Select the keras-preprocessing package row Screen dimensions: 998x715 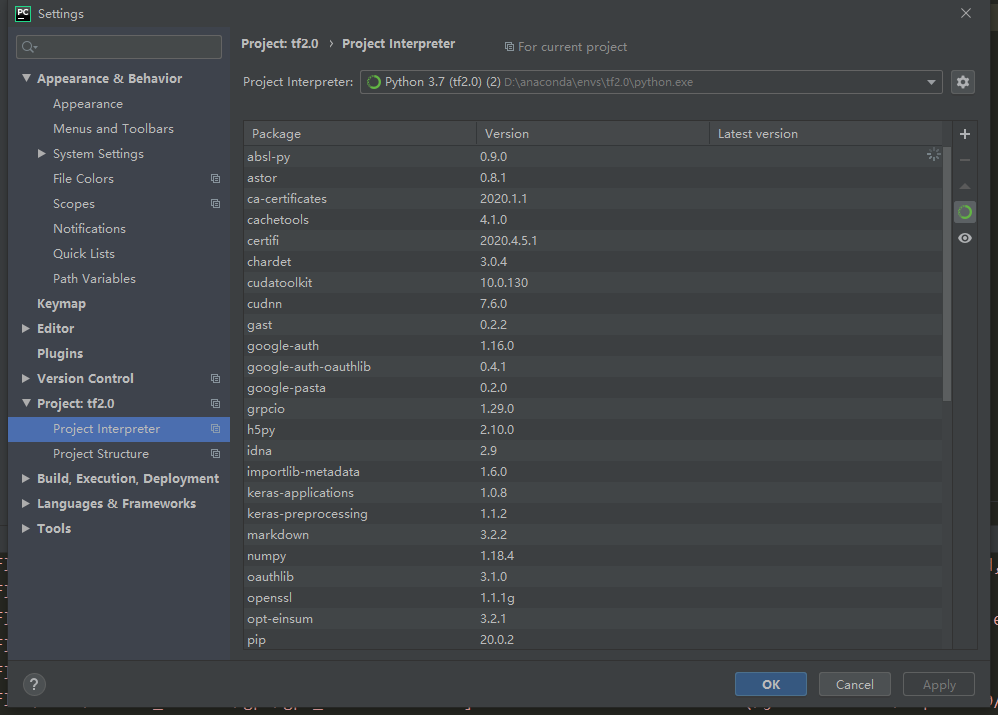(593, 514)
